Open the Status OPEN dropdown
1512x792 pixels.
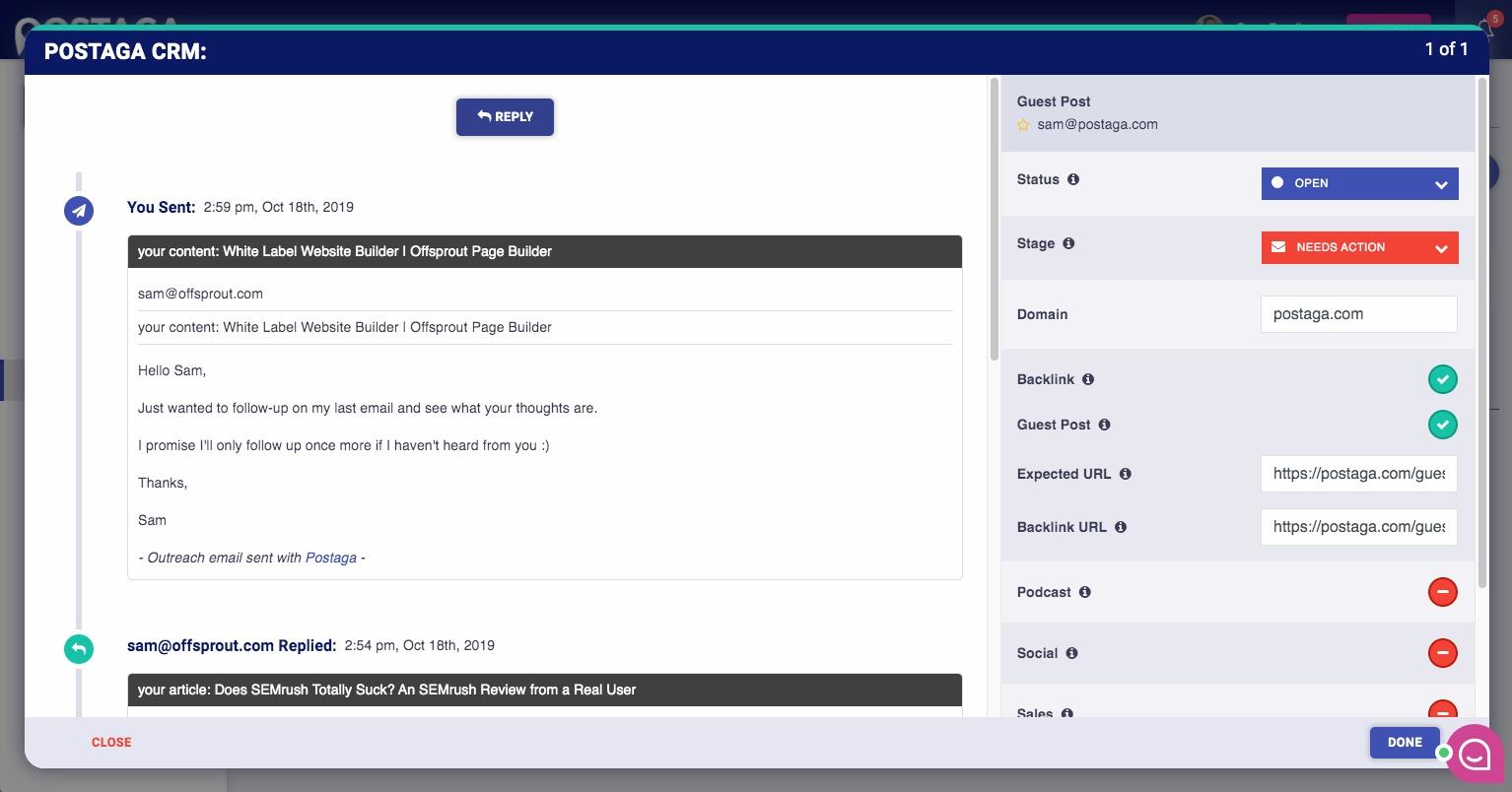[x=1359, y=183]
